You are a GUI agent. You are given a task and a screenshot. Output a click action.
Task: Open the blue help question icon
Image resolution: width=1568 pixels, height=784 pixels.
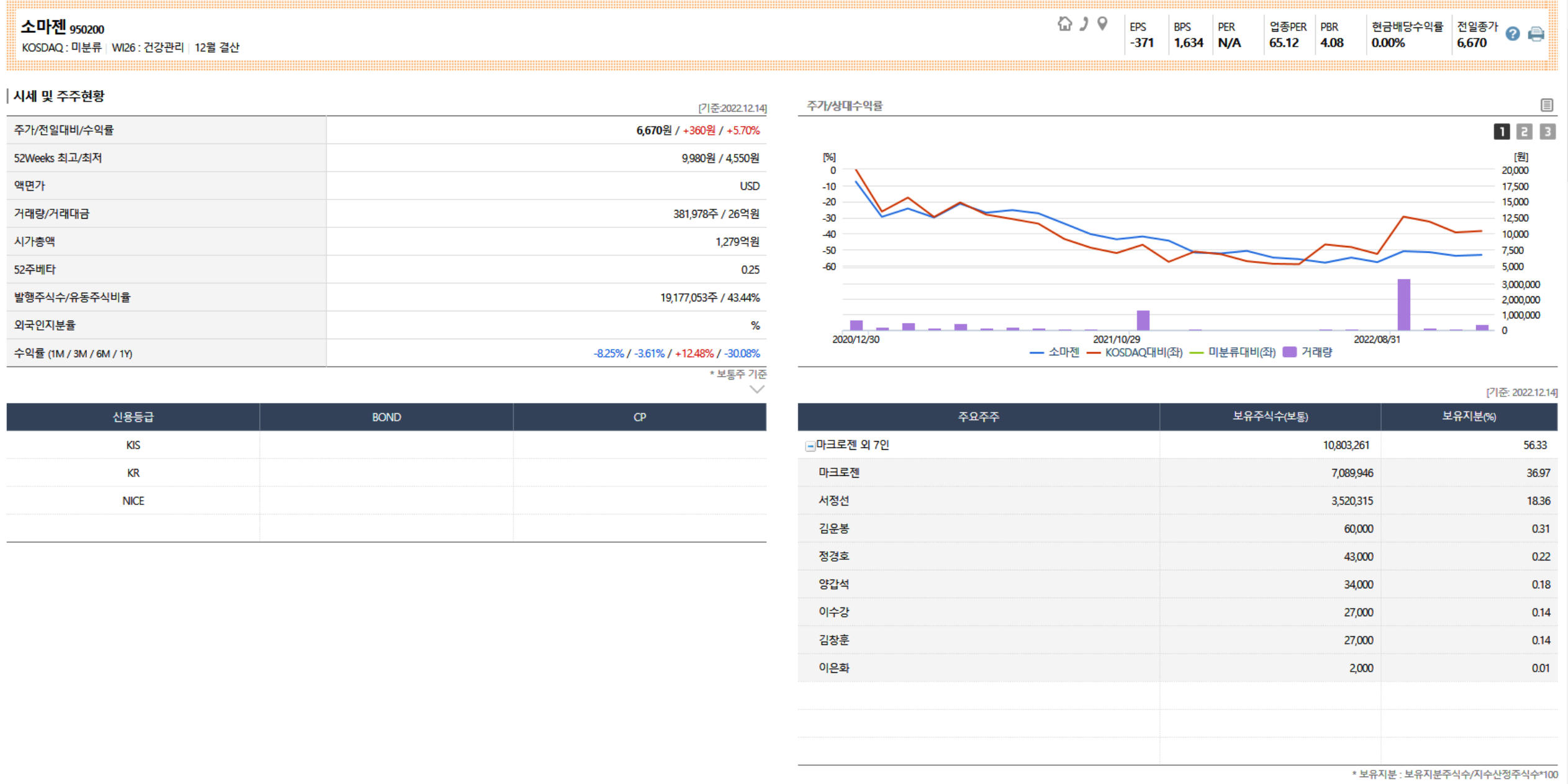coord(1513,34)
